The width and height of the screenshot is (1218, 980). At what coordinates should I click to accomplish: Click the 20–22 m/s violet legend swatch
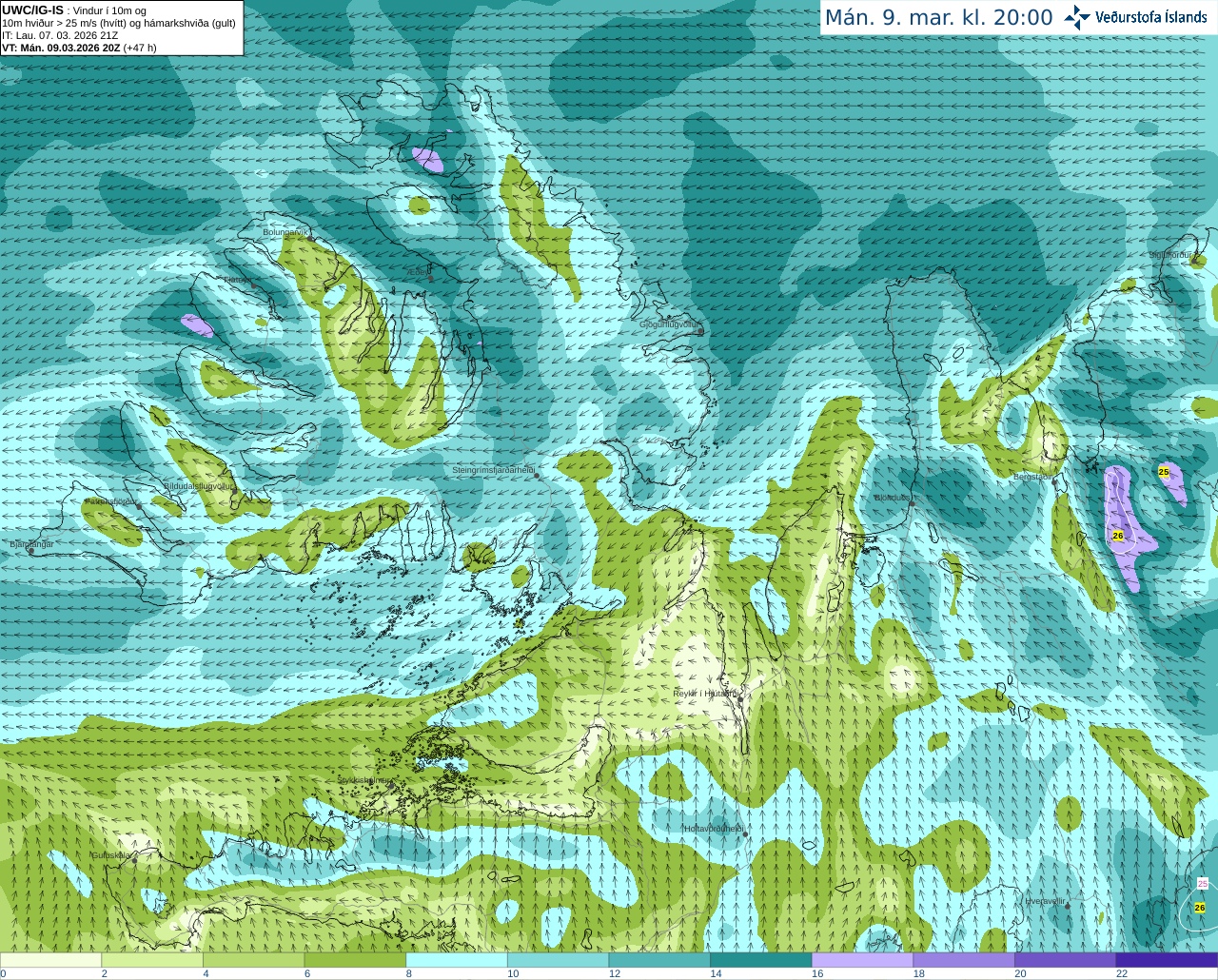(1065, 960)
